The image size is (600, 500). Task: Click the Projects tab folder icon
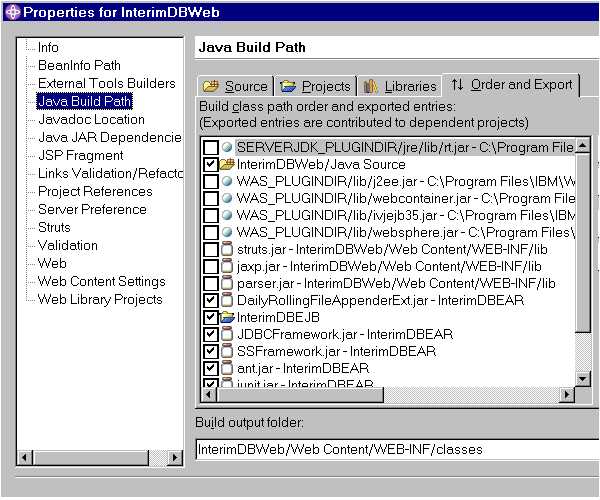pyautogui.click(x=288, y=86)
